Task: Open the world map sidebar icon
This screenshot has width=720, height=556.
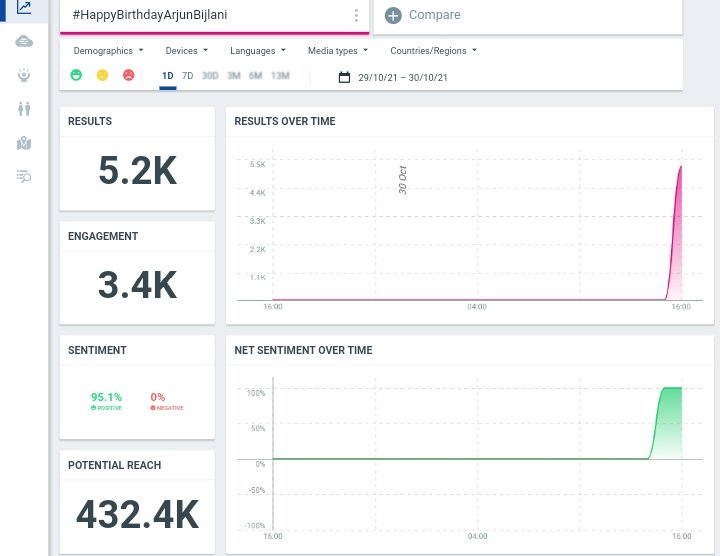Action: [x=24, y=143]
